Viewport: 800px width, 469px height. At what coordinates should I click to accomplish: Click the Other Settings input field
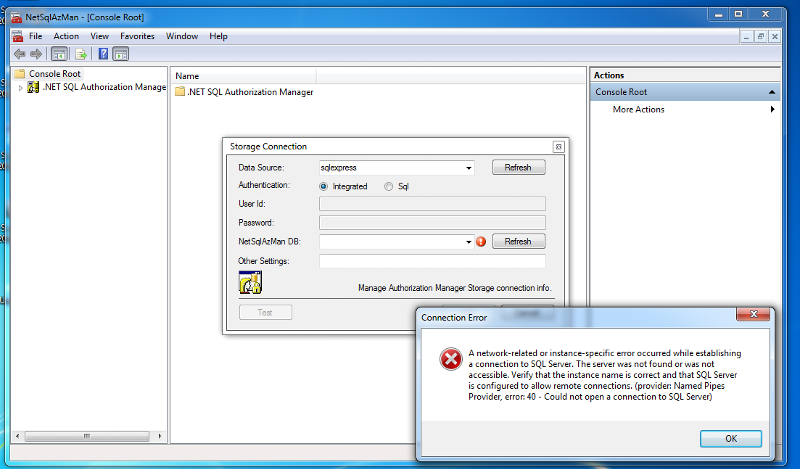[432, 261]
